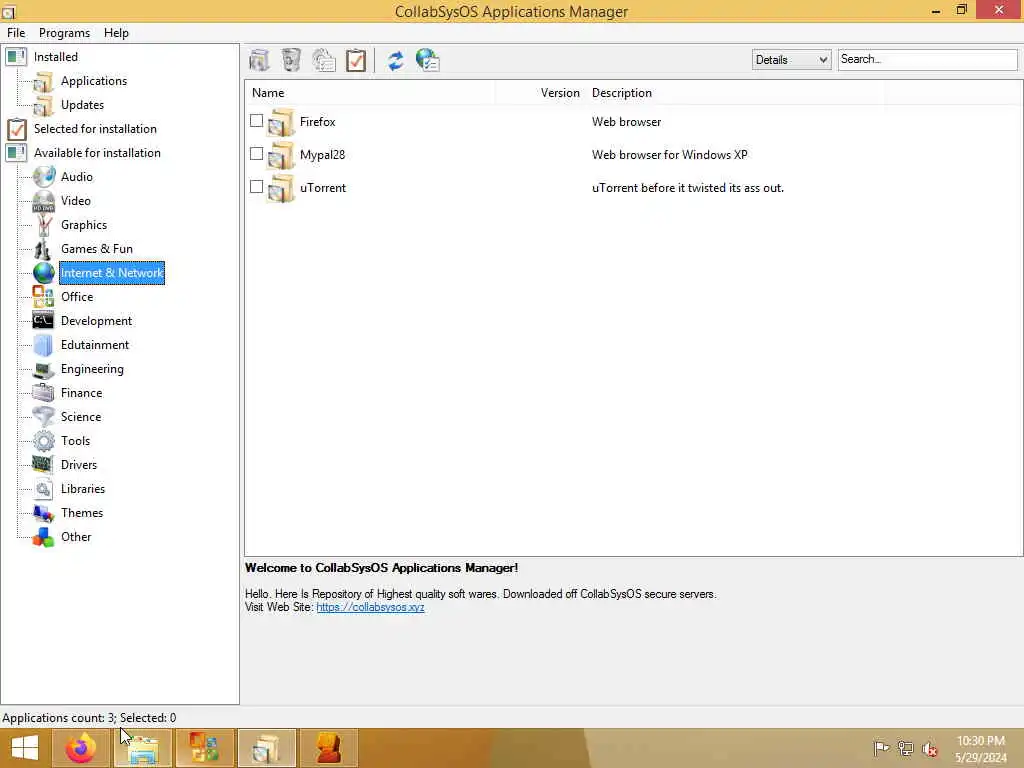
Task: Open Selected for installation node
Action: [95, 129]
